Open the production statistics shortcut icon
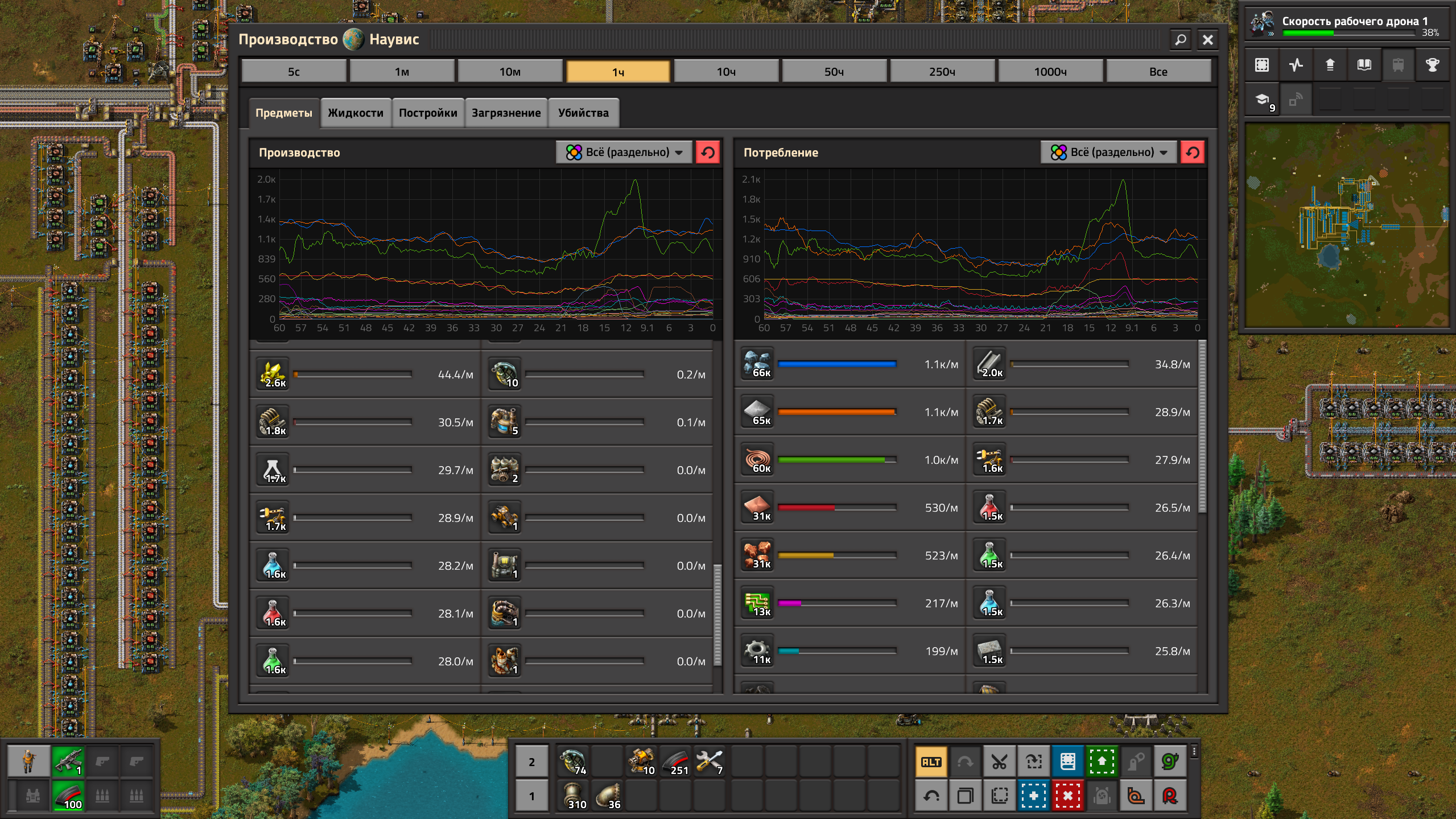The image size is (1456, 819). pos(1296,65)
